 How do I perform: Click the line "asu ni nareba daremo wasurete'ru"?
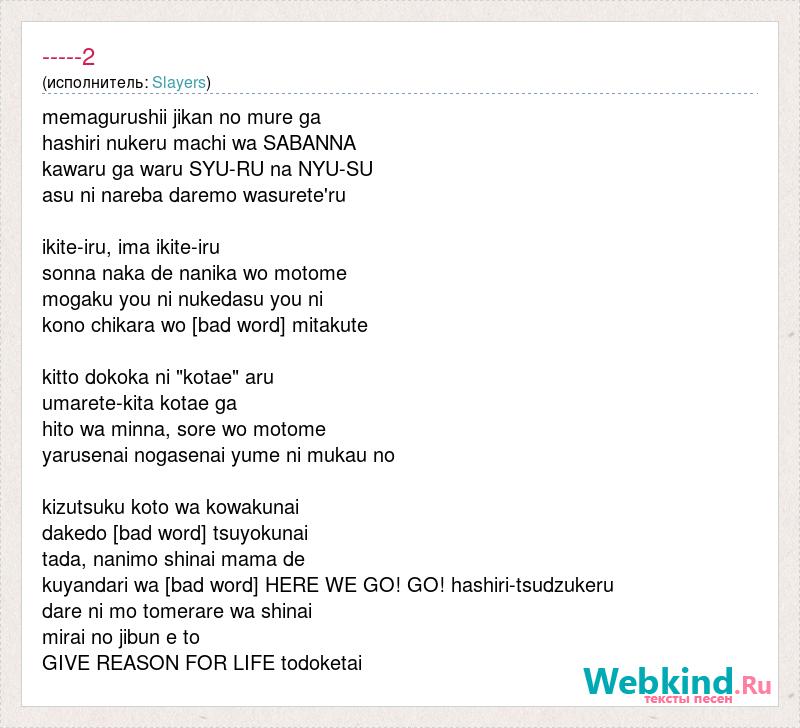pyautogui.click(x=194, y=195)
